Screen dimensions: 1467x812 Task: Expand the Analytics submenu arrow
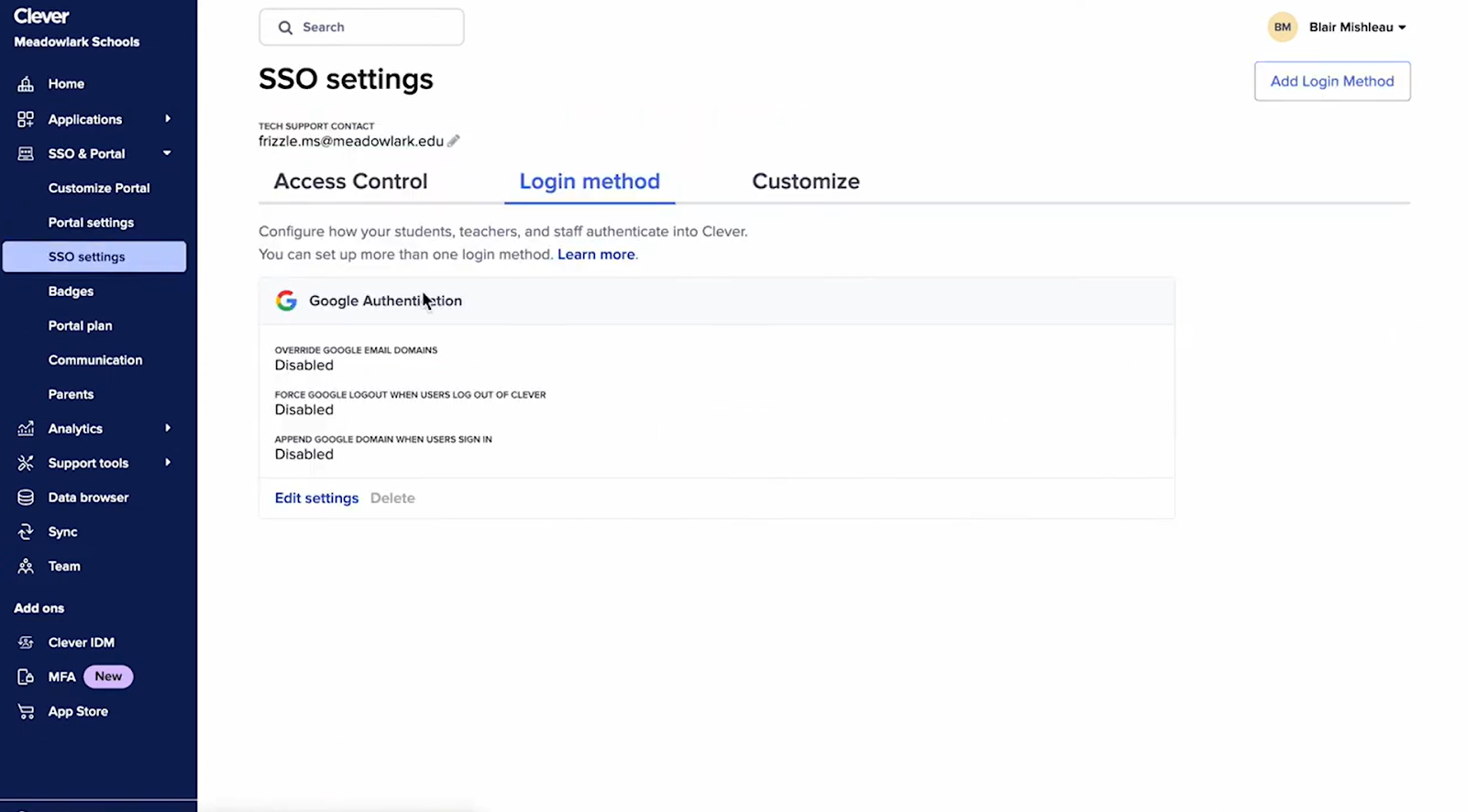[168, 428]
